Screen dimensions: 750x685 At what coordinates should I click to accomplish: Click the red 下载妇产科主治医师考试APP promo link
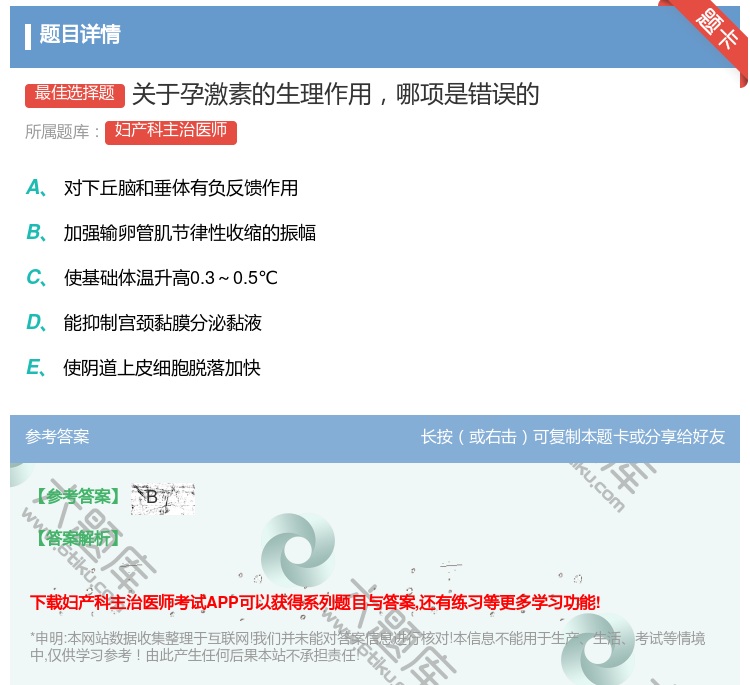315,602
